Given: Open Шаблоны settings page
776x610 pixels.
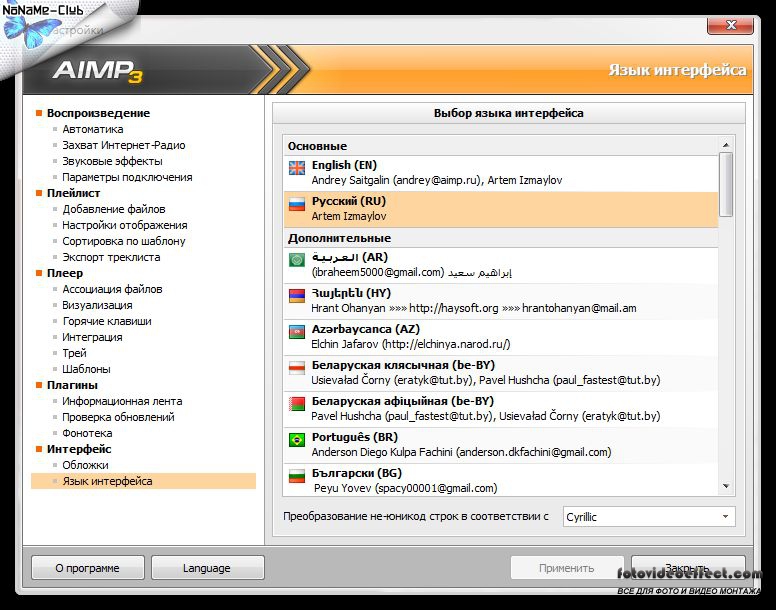Looking at the screenshot, I should tap(86, 369).
